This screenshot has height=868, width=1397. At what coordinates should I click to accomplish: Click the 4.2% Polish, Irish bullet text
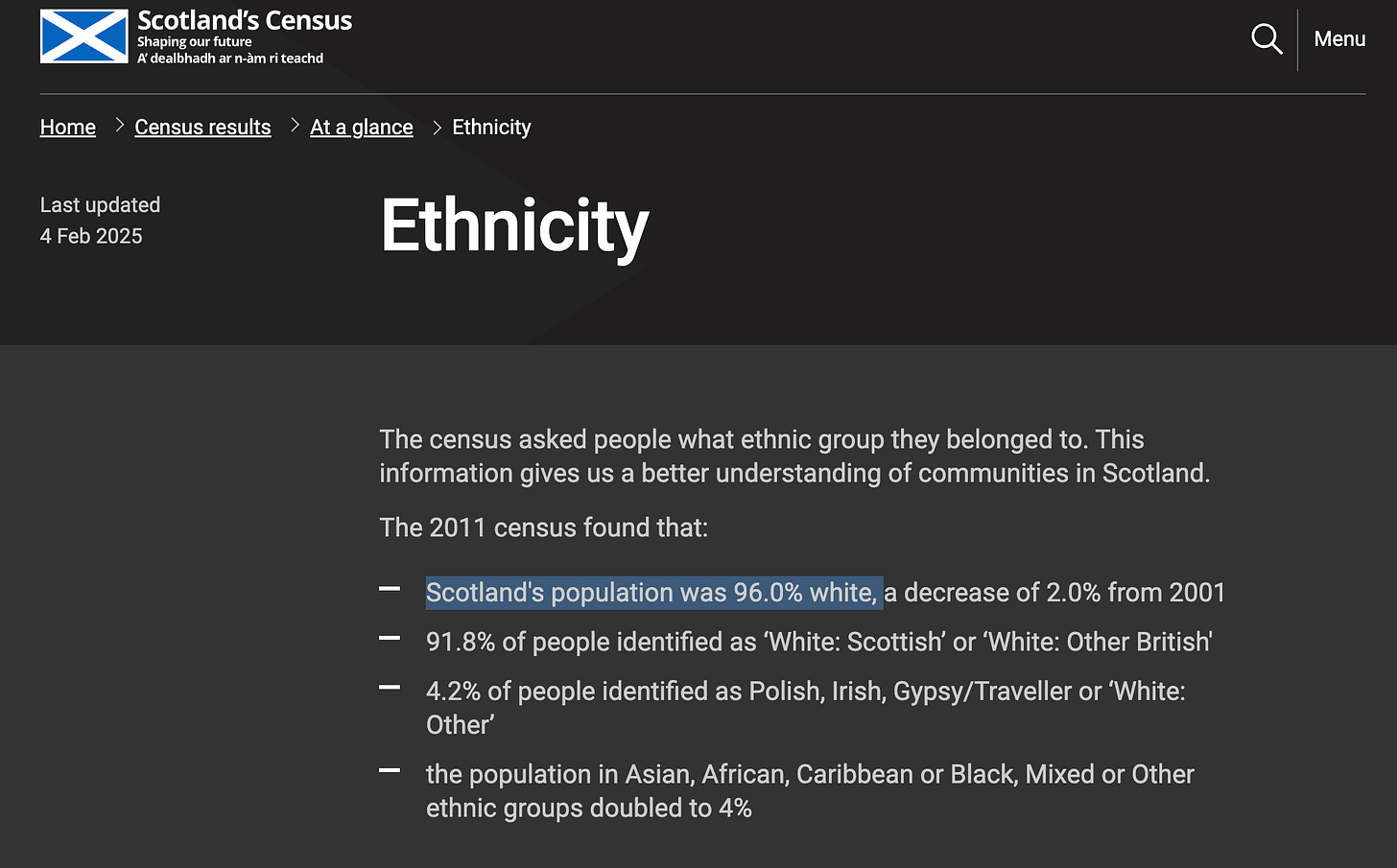pos(806,708)
